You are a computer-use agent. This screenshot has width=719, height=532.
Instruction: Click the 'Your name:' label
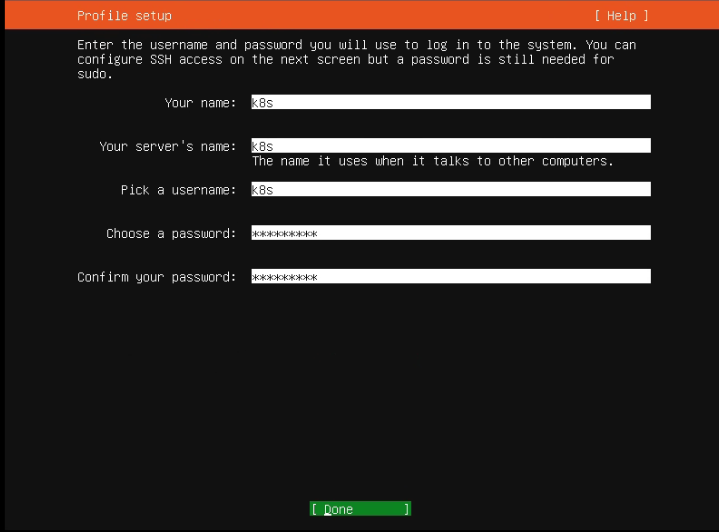[x=200, y=103]
